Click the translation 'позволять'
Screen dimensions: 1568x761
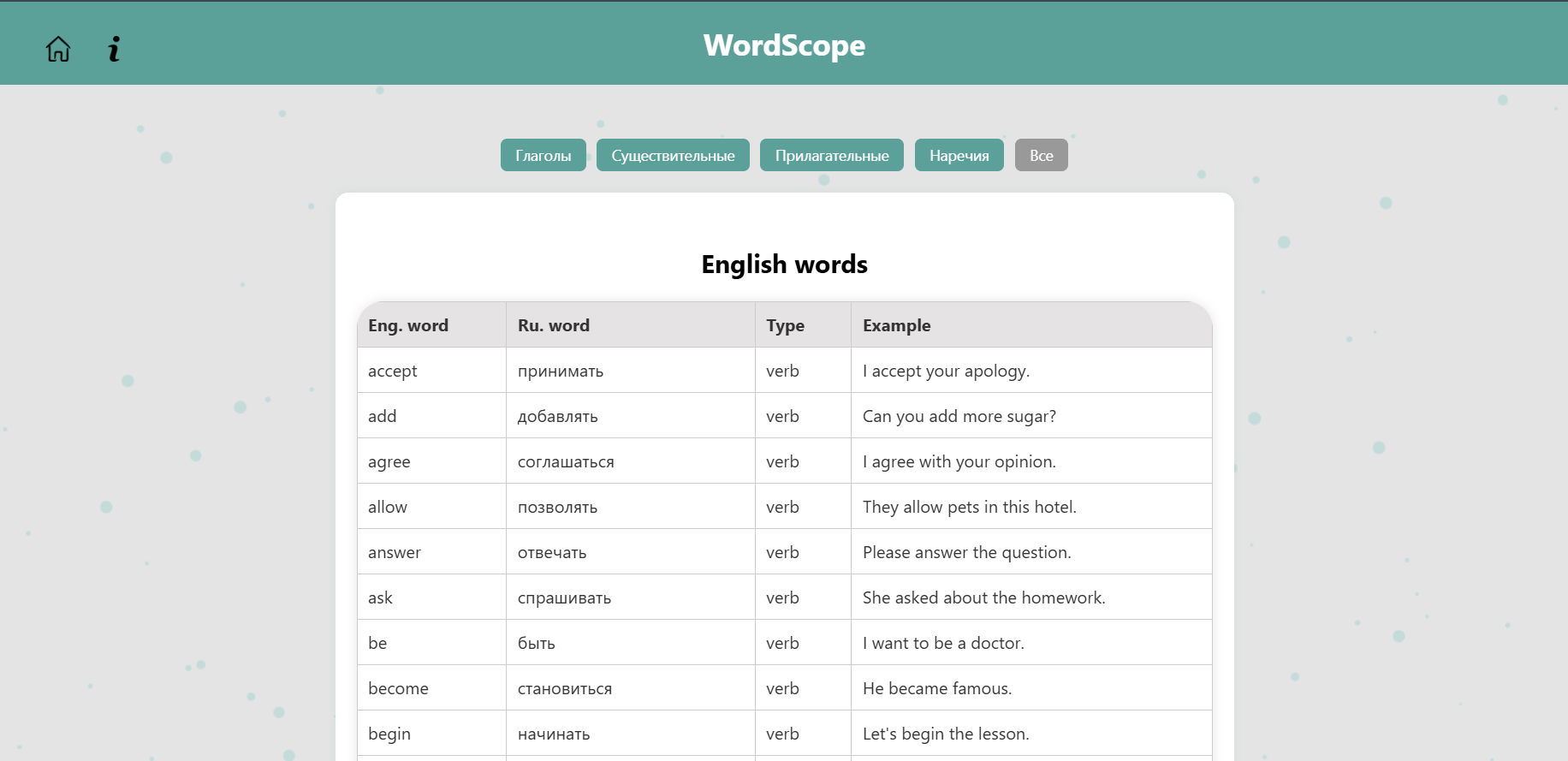click(558, 507)
